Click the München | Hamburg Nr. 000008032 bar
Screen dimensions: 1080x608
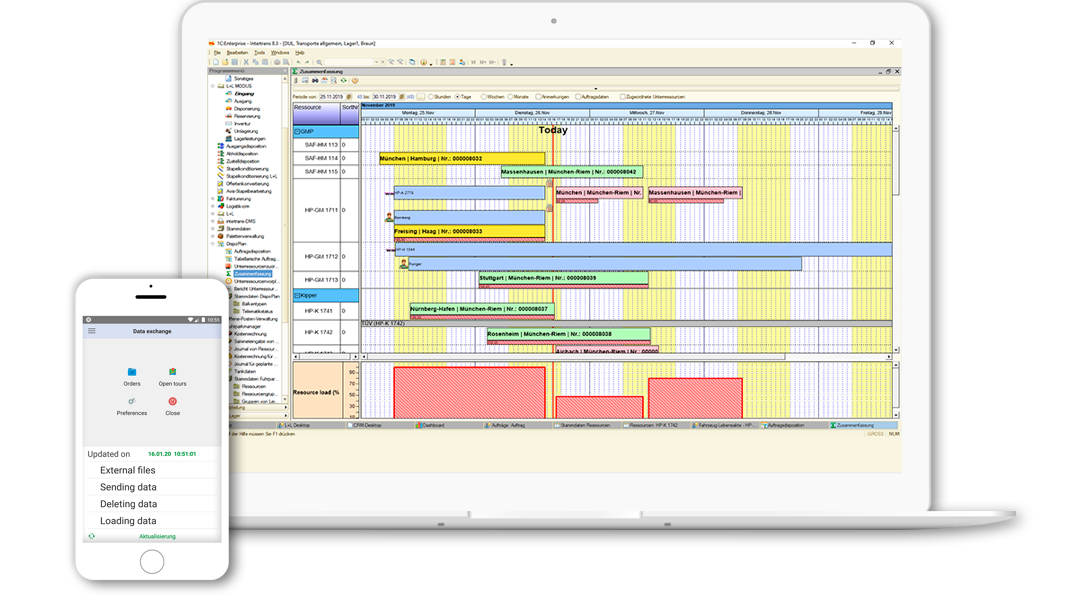click(462, 158)
